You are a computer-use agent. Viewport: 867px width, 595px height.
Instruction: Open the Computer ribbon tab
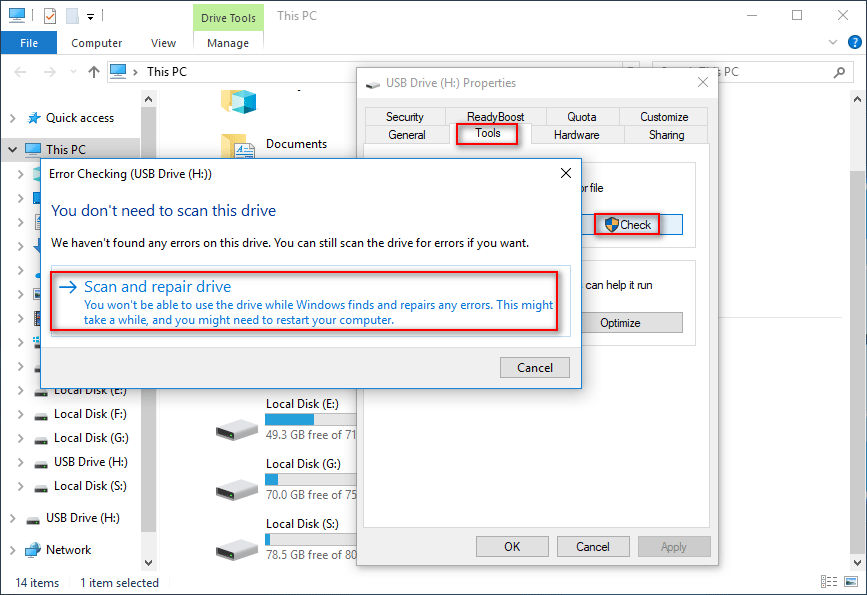[x=96, y=43]
